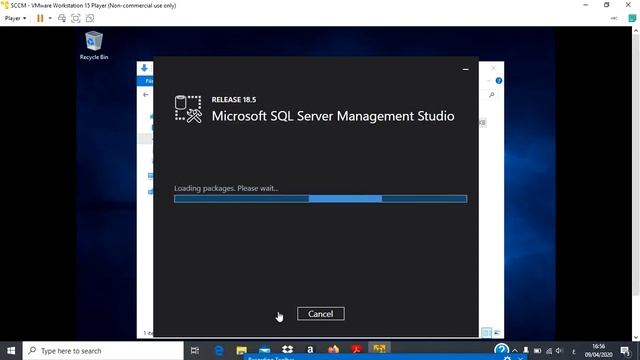Click the Explorer window download arrow icon

tap(144, 68)
